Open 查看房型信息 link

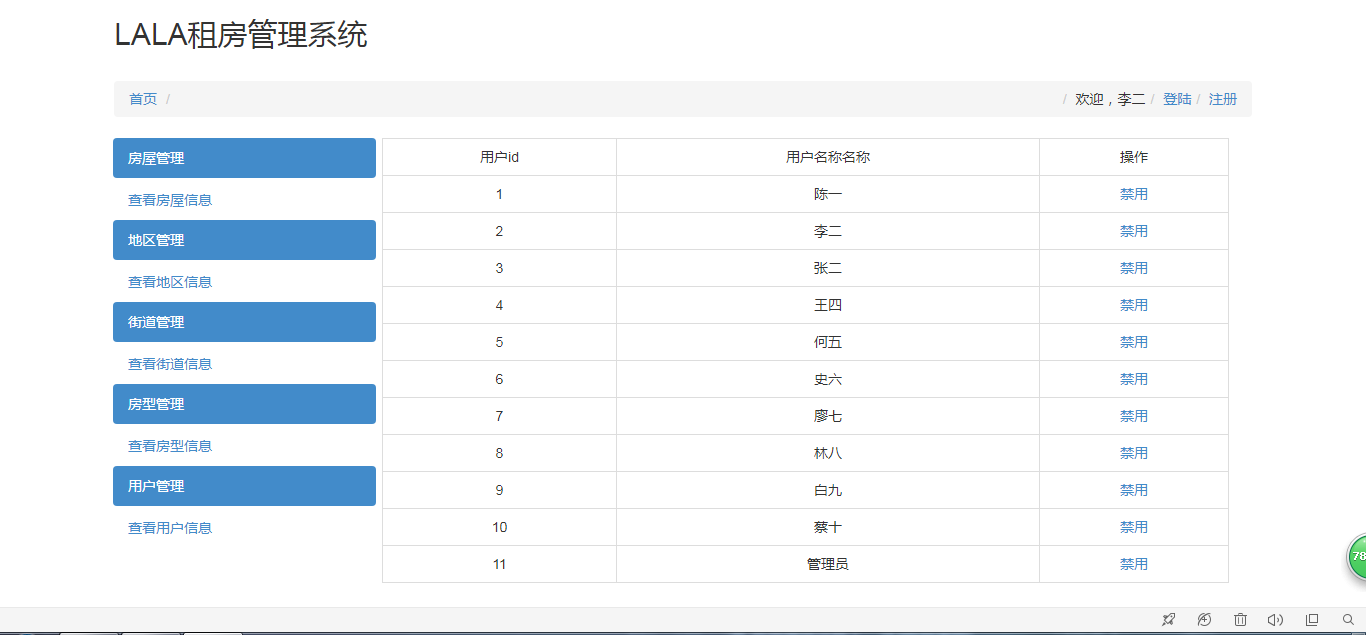point(170,446)
